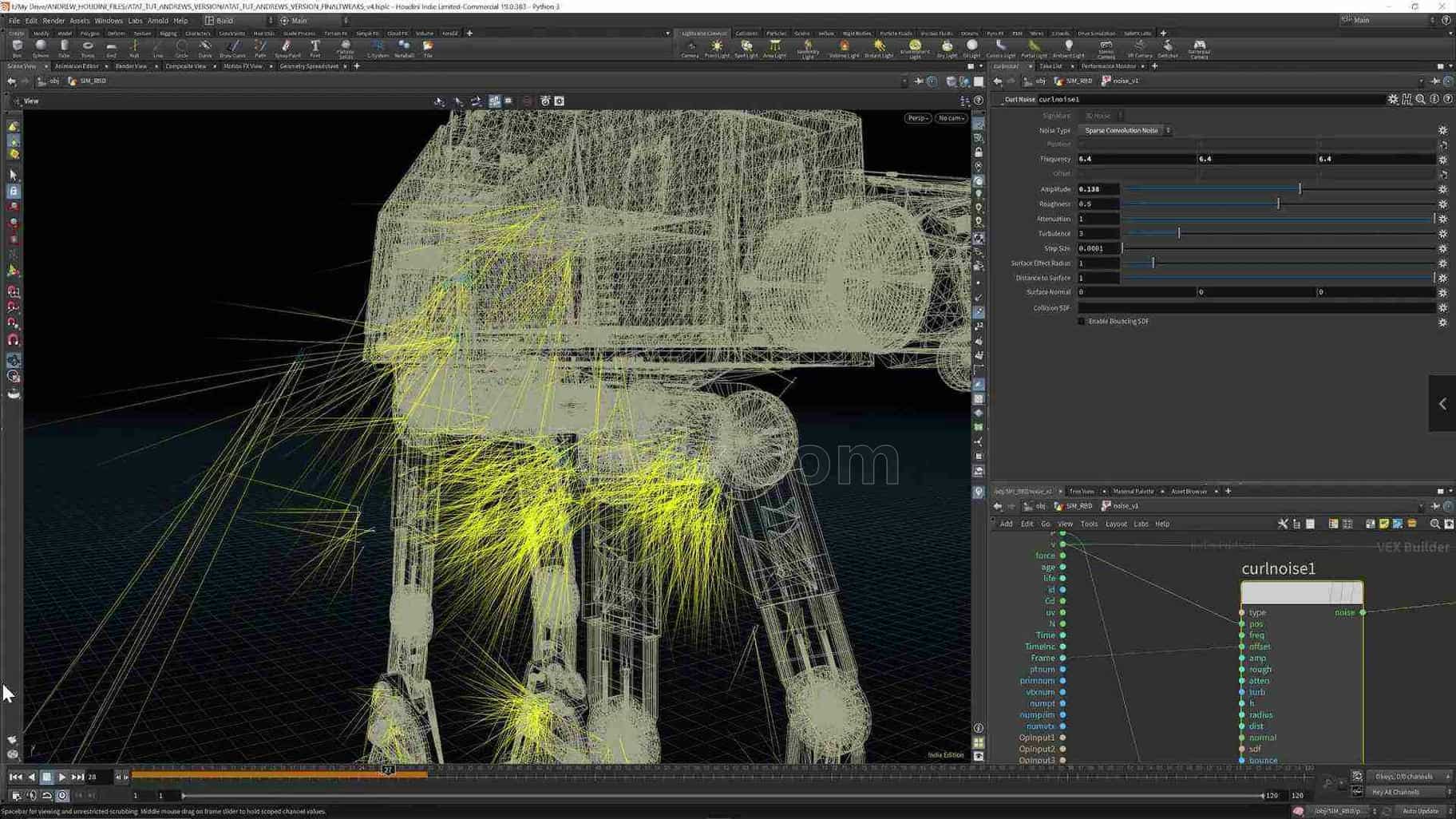1456x819 pixels.
Task: Toggle real-time playback clock button
Action: pyautogui.click(x=62, y=795)
